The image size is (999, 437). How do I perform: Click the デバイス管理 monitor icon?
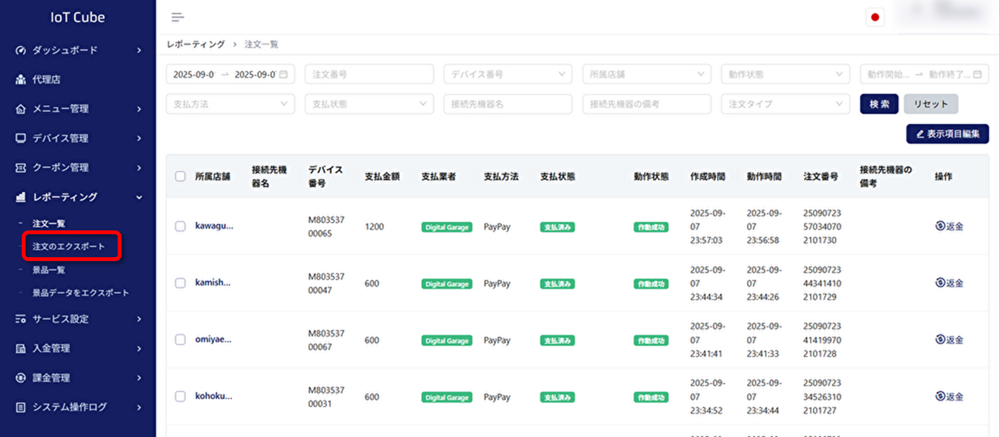21,138
